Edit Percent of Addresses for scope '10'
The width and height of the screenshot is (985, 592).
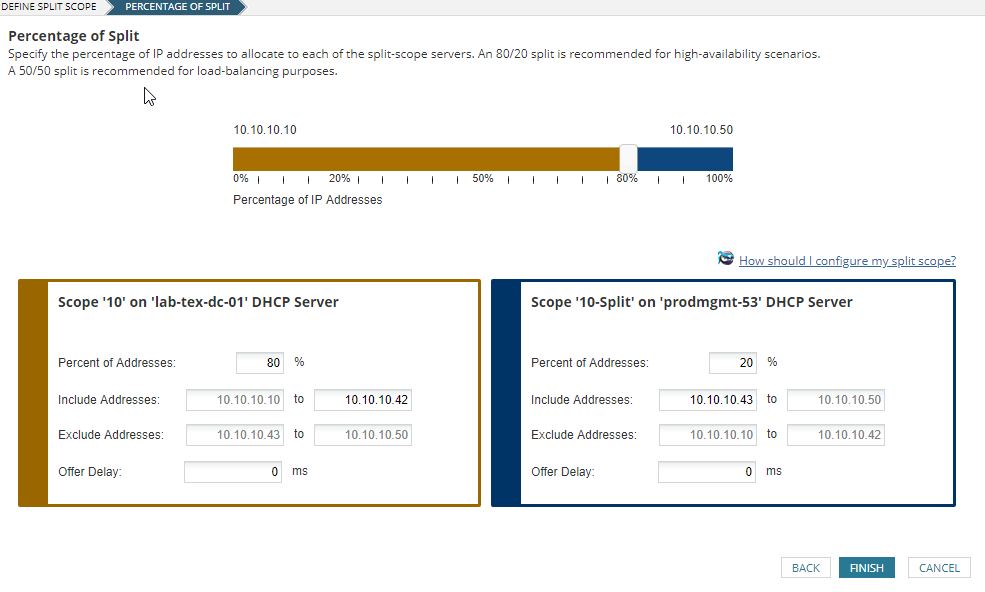(260, 363)
